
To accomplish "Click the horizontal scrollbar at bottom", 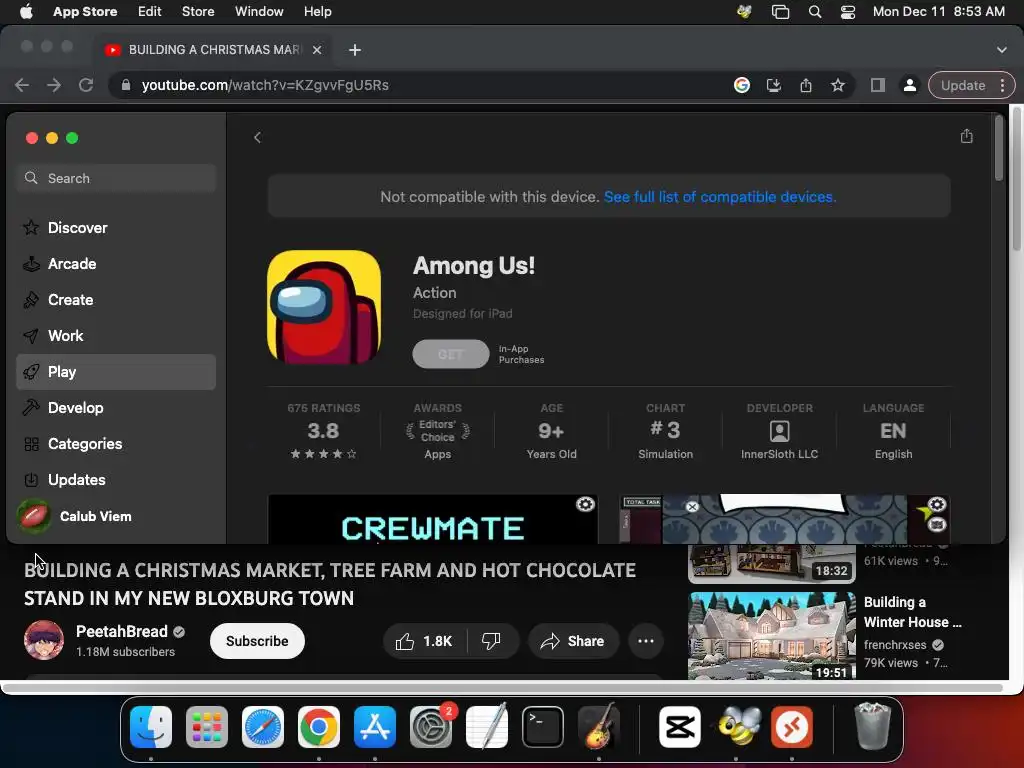I will point(503,688).
